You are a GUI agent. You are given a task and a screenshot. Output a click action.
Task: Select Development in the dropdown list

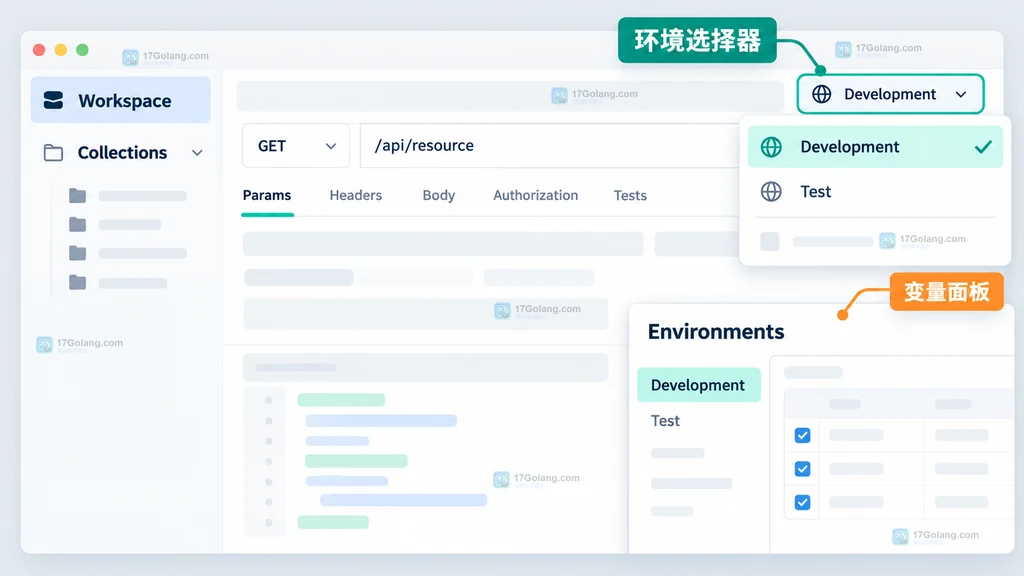[875, 147]
